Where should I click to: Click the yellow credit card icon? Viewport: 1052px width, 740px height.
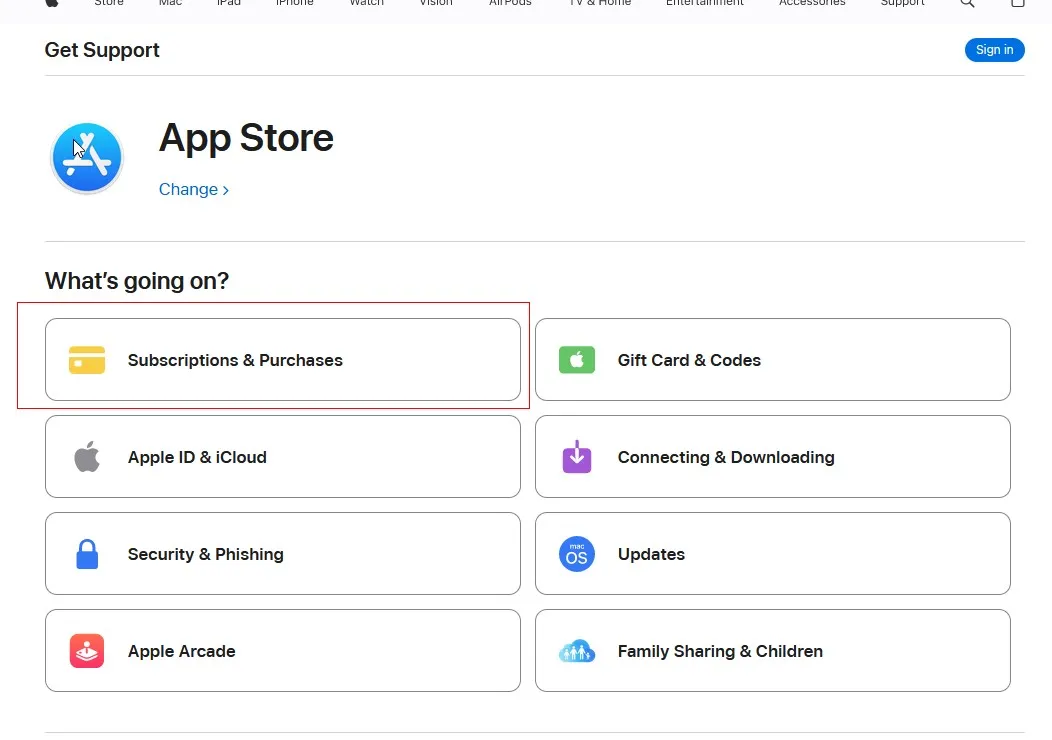(87, 360)
